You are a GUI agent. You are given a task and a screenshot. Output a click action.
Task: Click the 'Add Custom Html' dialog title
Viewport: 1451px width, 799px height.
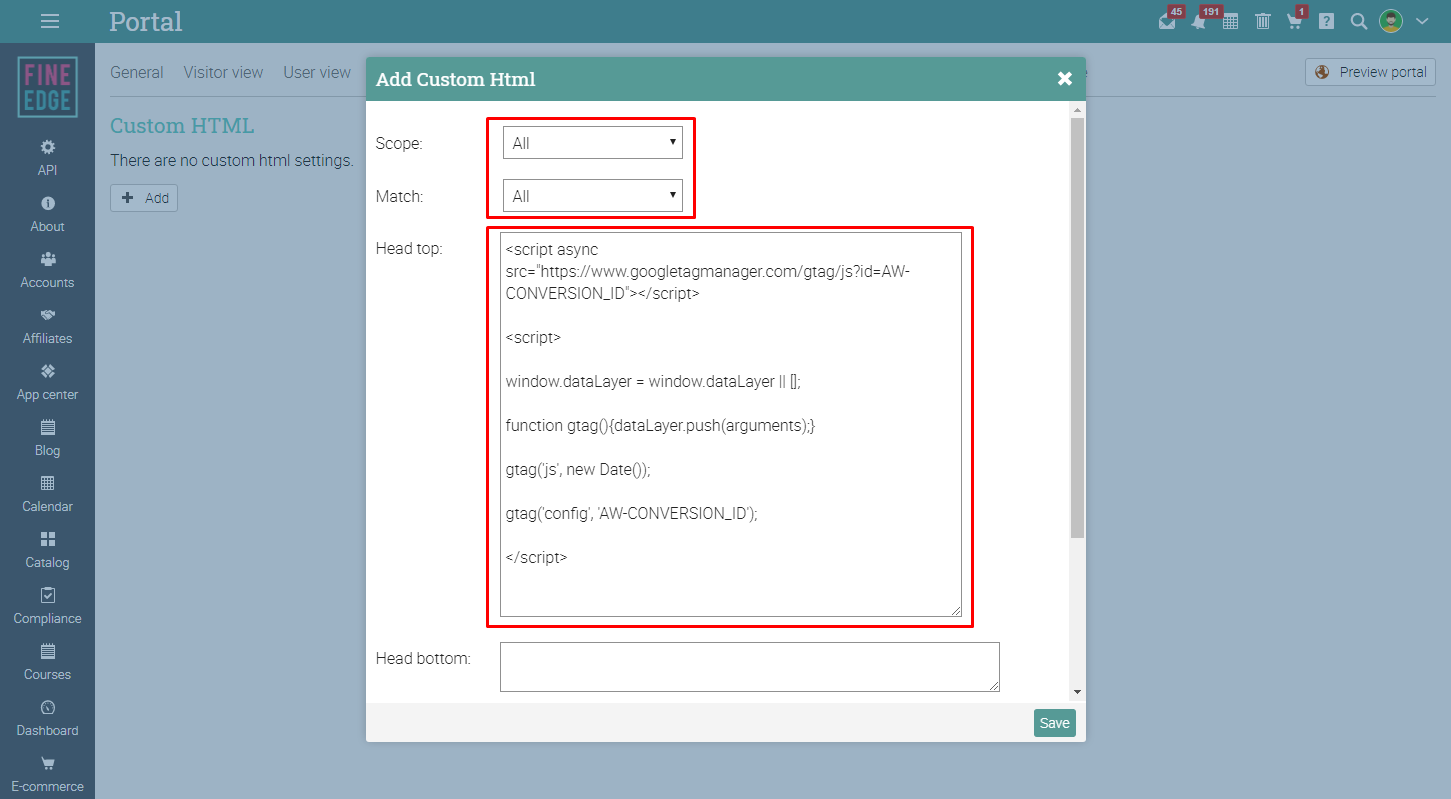coord(456,79)
